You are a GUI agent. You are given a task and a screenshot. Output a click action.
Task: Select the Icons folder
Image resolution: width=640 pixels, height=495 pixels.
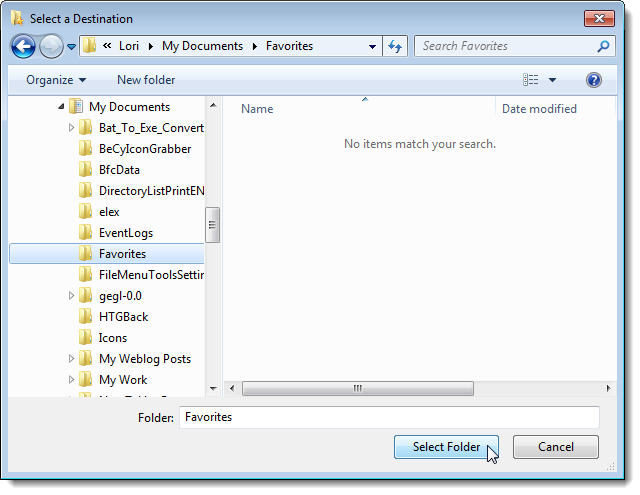click(113, 338)
